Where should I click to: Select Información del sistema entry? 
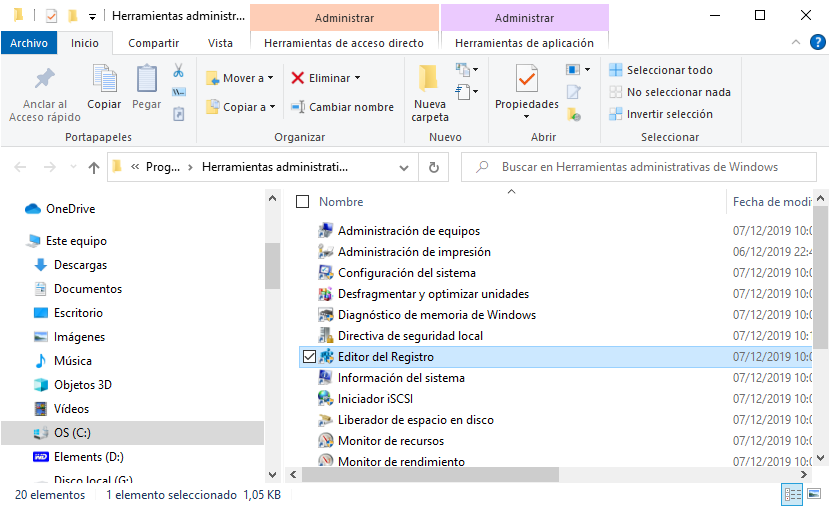401,378
